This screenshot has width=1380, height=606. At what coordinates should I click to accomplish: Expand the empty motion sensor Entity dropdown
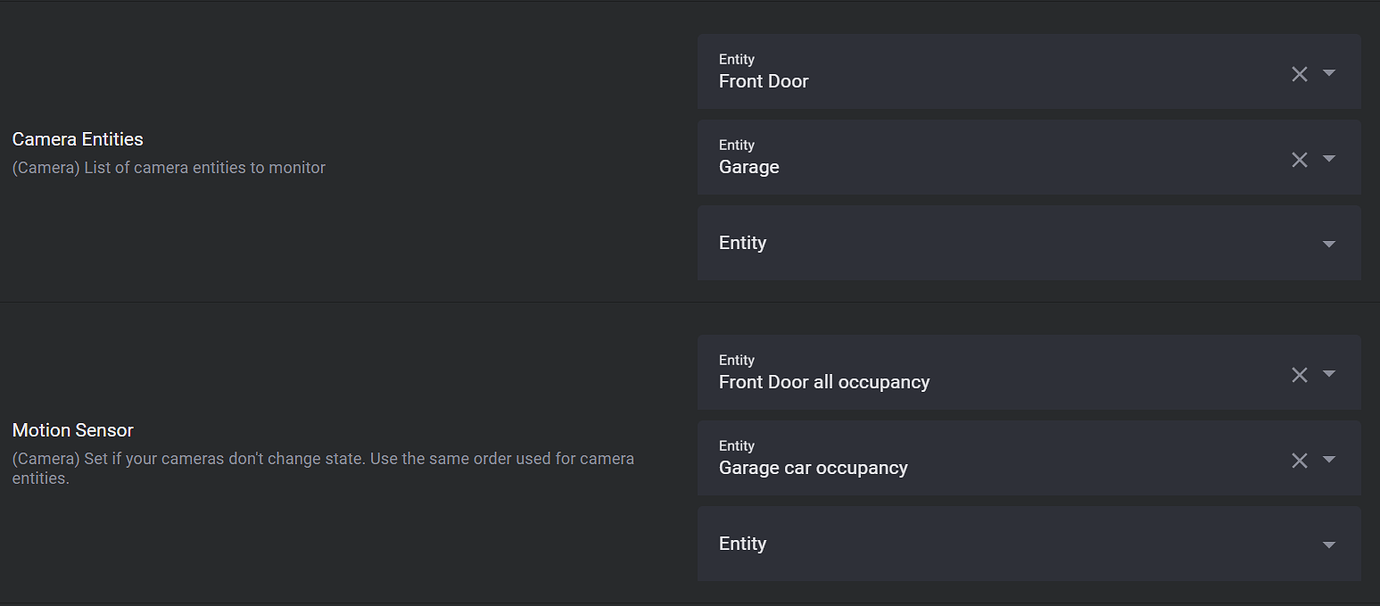click(1329, 544)
